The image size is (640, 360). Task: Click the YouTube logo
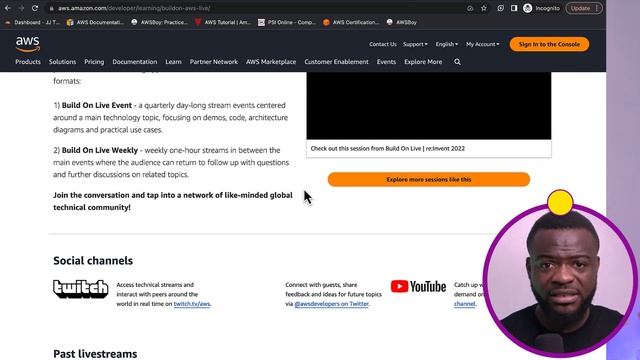point(418,287)
